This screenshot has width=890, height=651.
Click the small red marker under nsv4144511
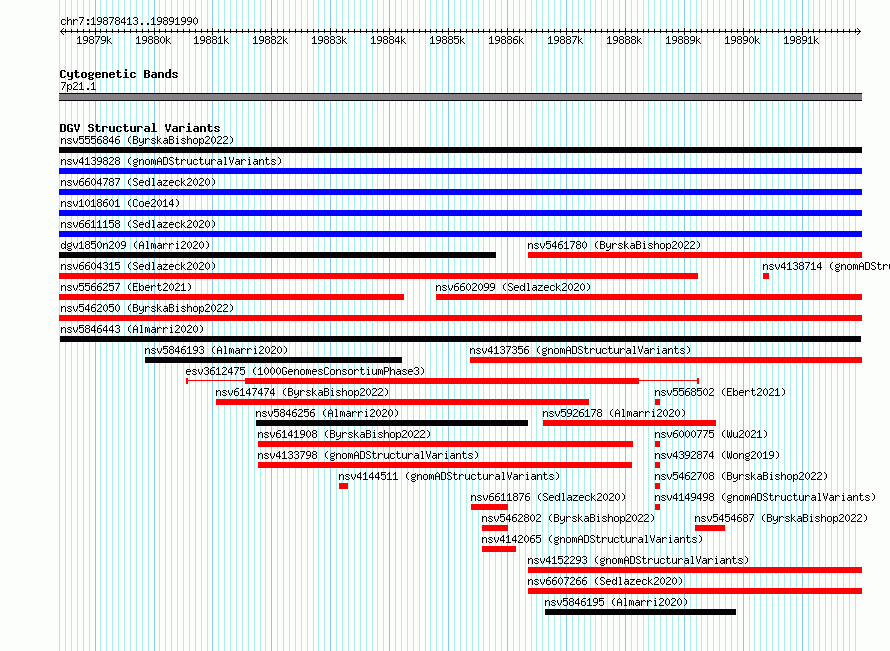tap(343, 486)
